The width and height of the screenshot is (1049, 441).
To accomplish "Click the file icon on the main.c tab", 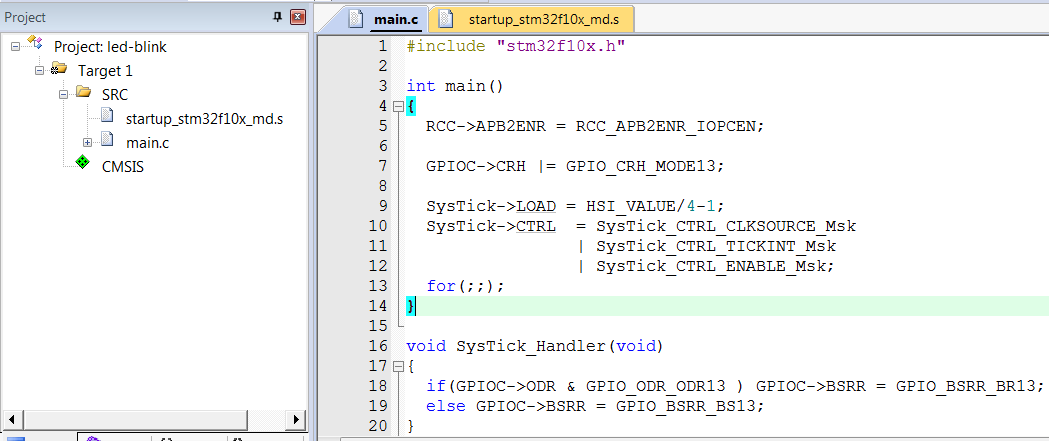I will click(355, 19).
